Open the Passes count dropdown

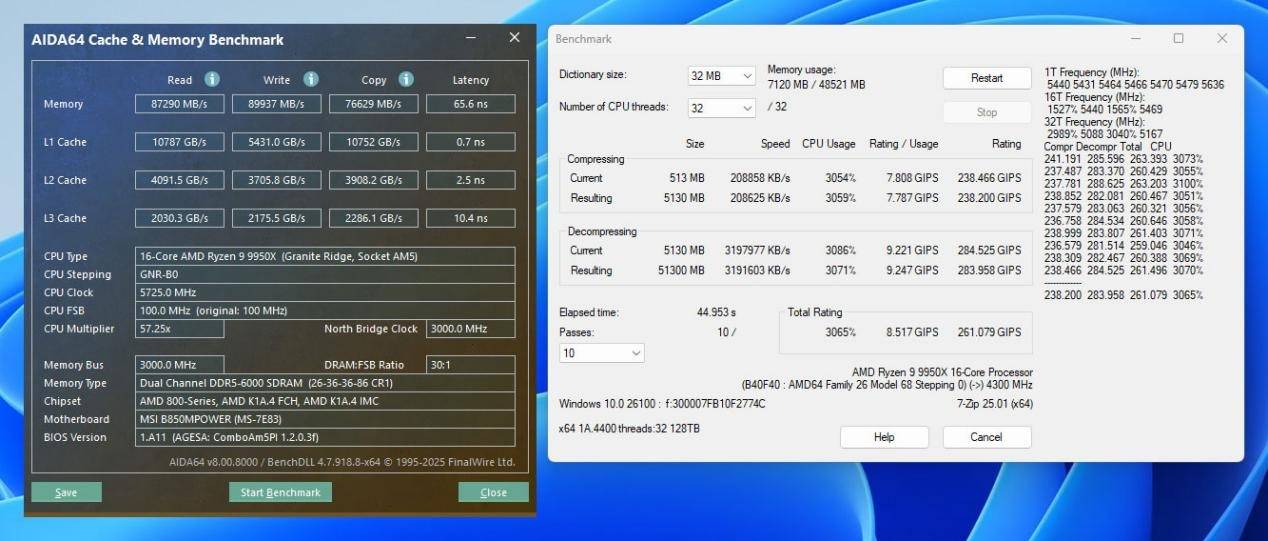602,353
